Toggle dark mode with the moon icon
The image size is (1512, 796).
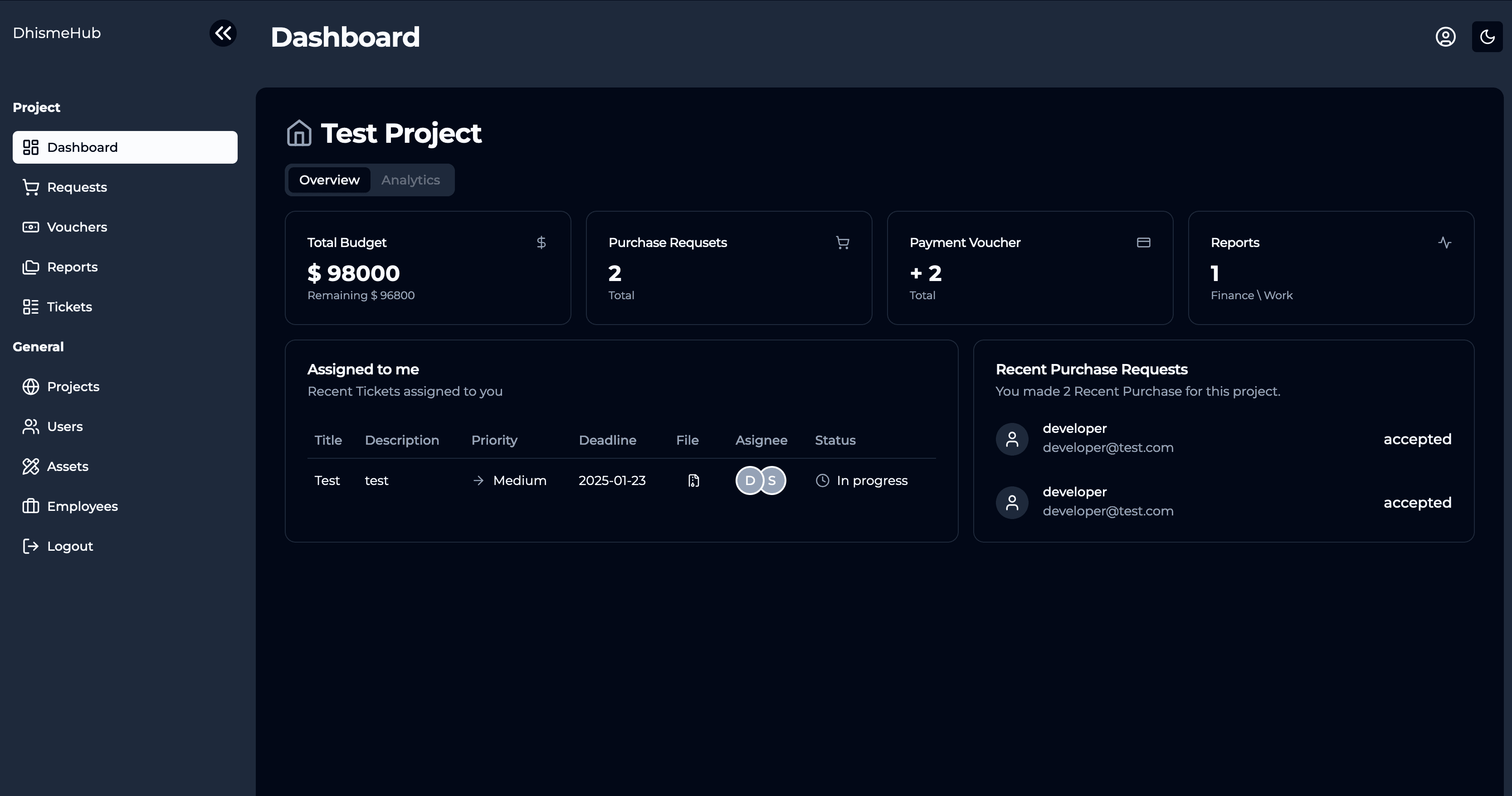click(x=1487, y=37)
